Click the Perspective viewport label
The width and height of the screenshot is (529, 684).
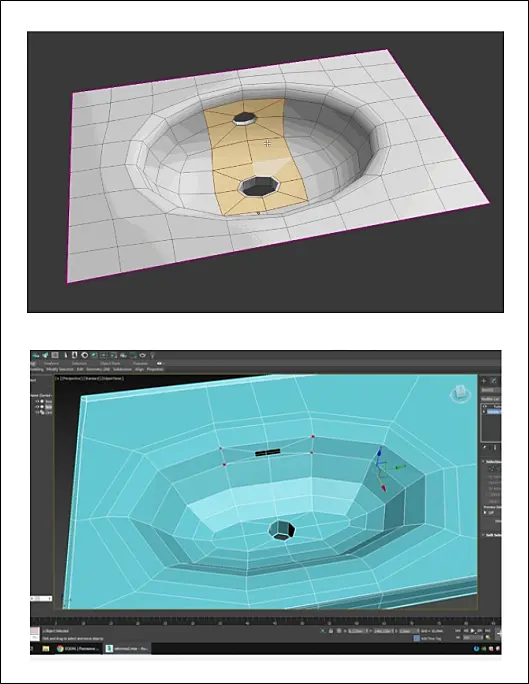(x=72, y=378)
